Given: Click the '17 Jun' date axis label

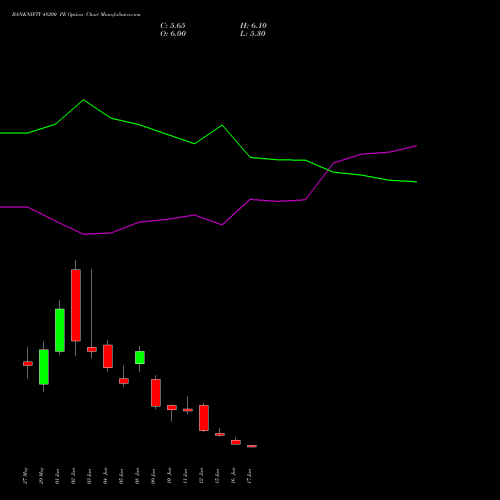Looking at the screenshot, I should pos(250,476).
